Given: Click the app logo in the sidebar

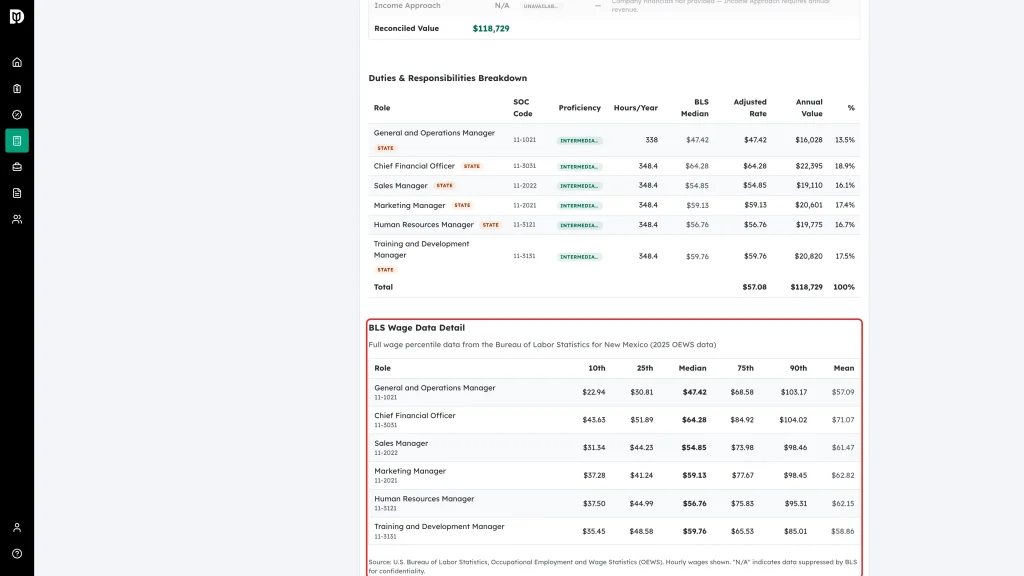Looking at the screenshot, I should tap(17, 16).
